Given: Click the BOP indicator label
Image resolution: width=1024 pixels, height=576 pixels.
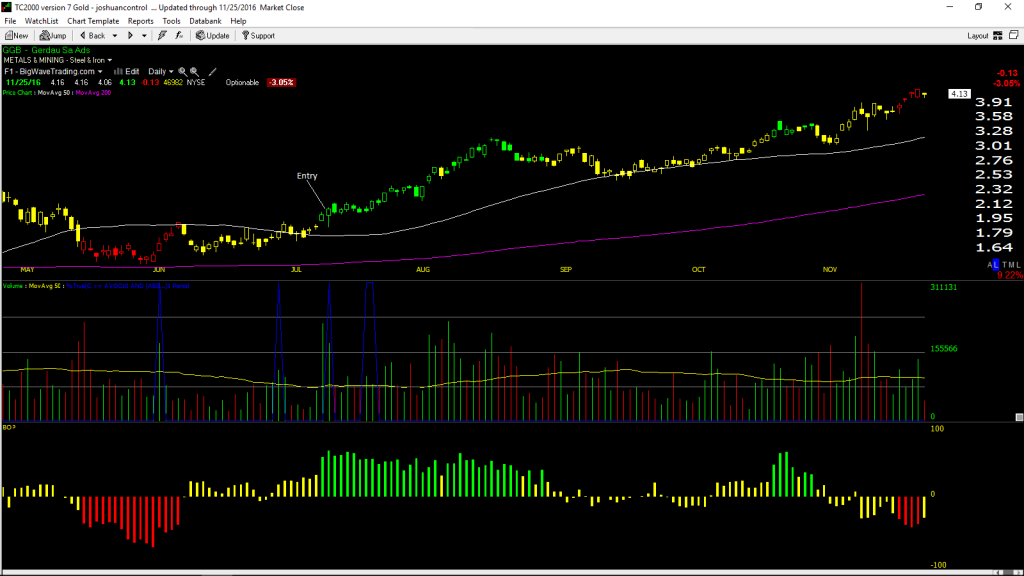Looking at the screenshot, I should 9,427.
